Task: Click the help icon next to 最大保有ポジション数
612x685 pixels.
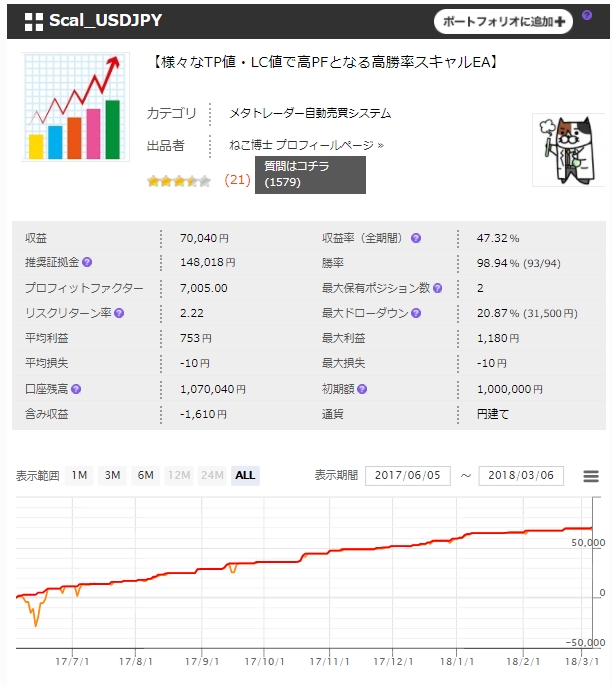Action: pos(439,288)
